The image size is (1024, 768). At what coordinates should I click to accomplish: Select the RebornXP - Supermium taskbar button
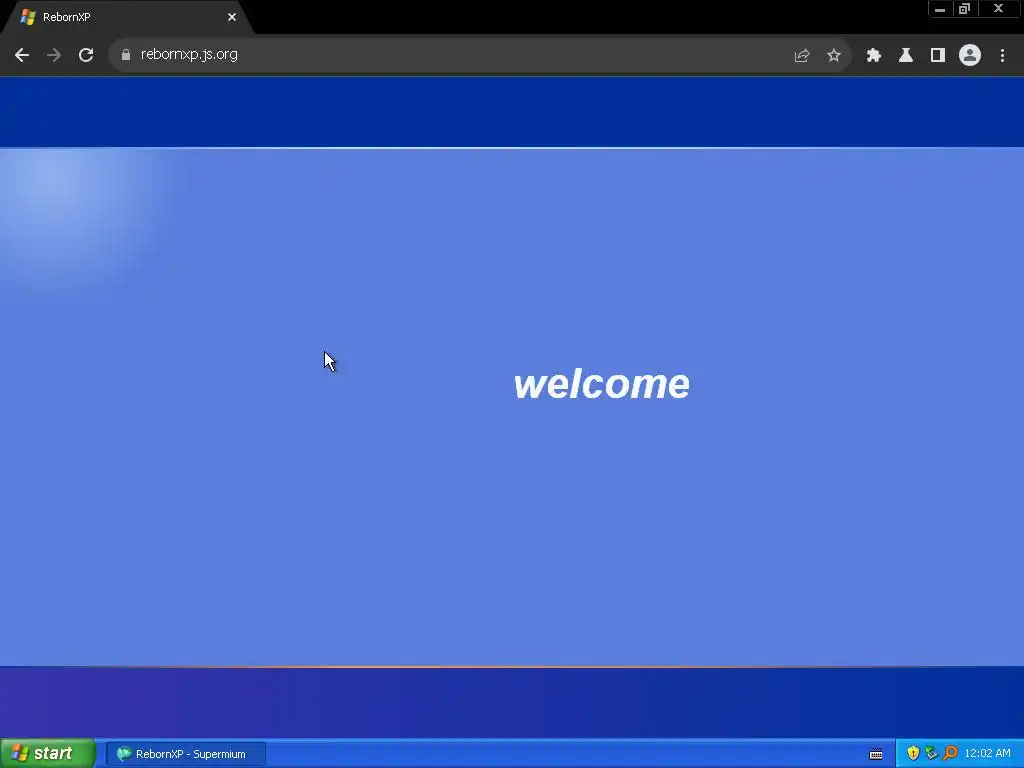coord(186,754)
